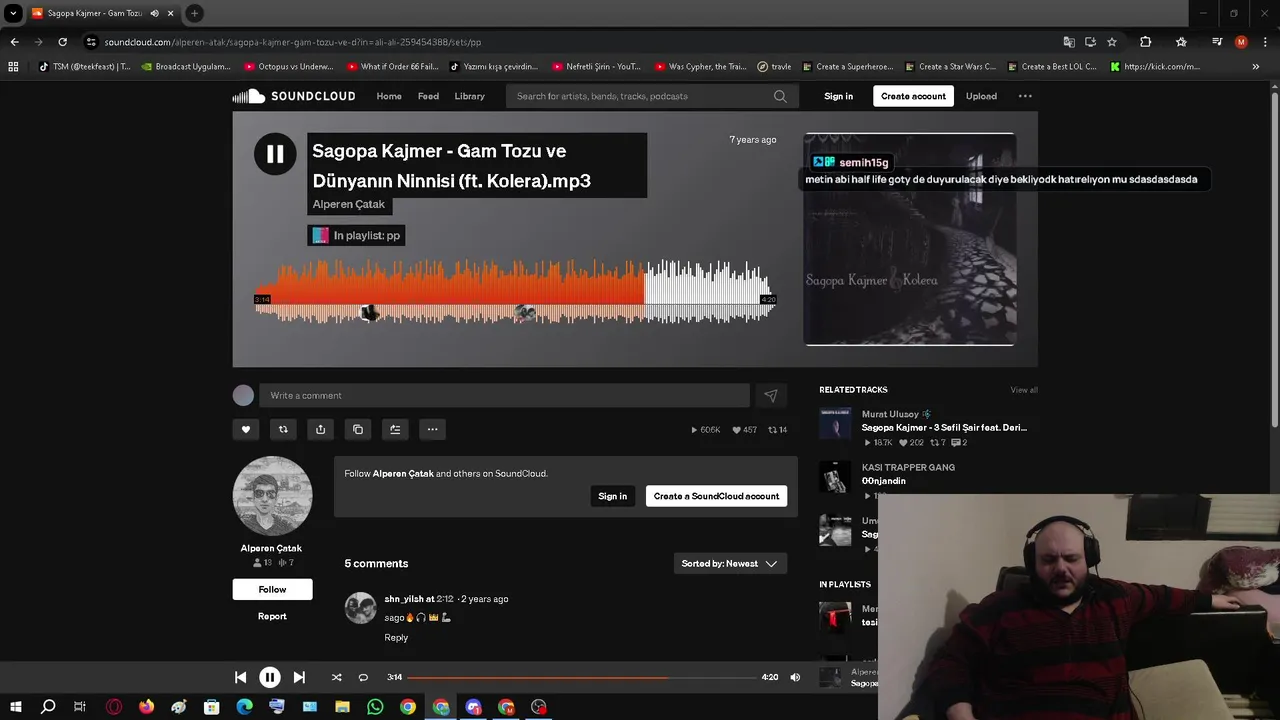Click the Write a comment field
Screen dimensions: 1280x720
click(504, 395)
